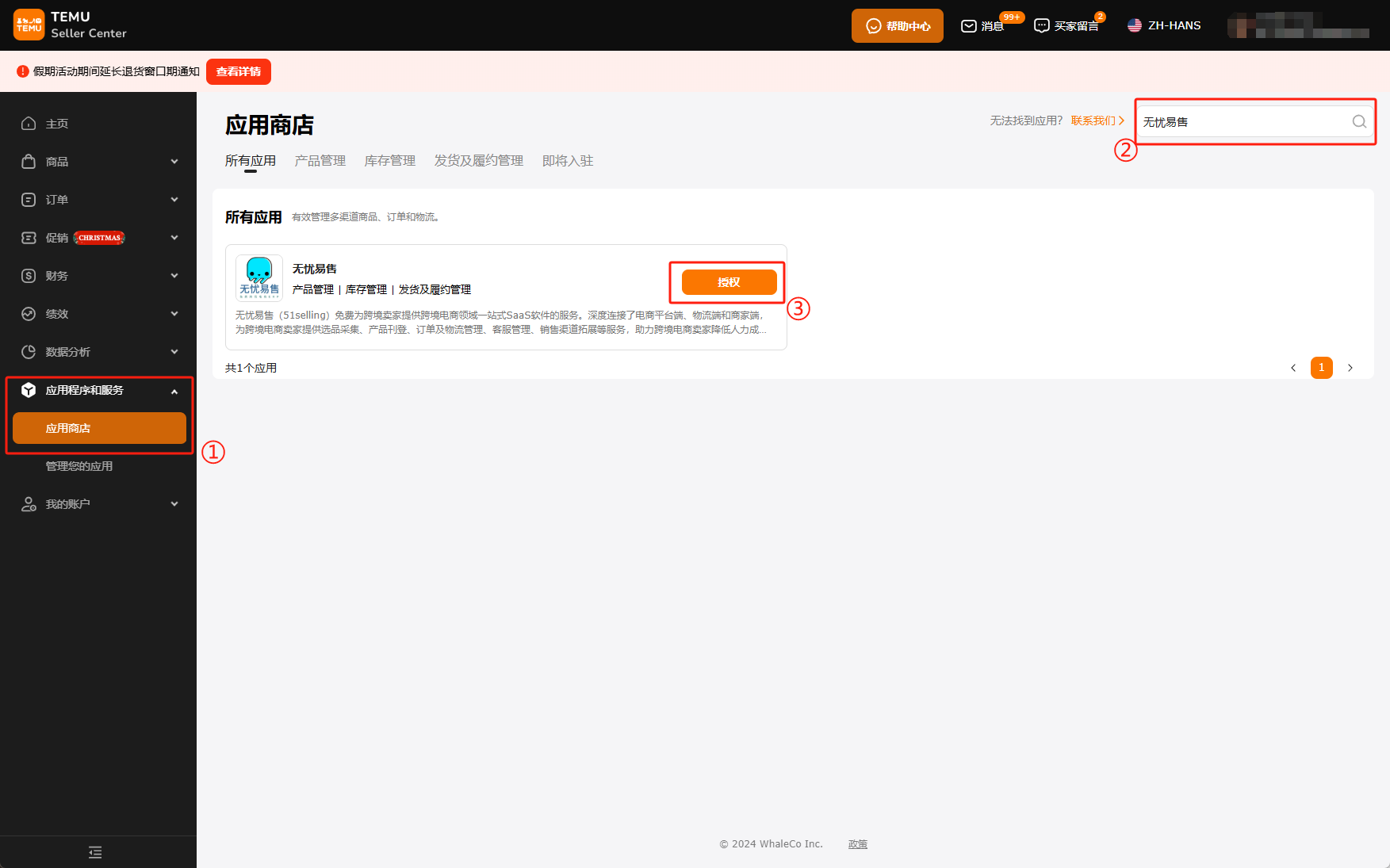Expand the 财务 menu chevron
The width and height of the screenshot is (1390, 868).
tap(174, 276)
